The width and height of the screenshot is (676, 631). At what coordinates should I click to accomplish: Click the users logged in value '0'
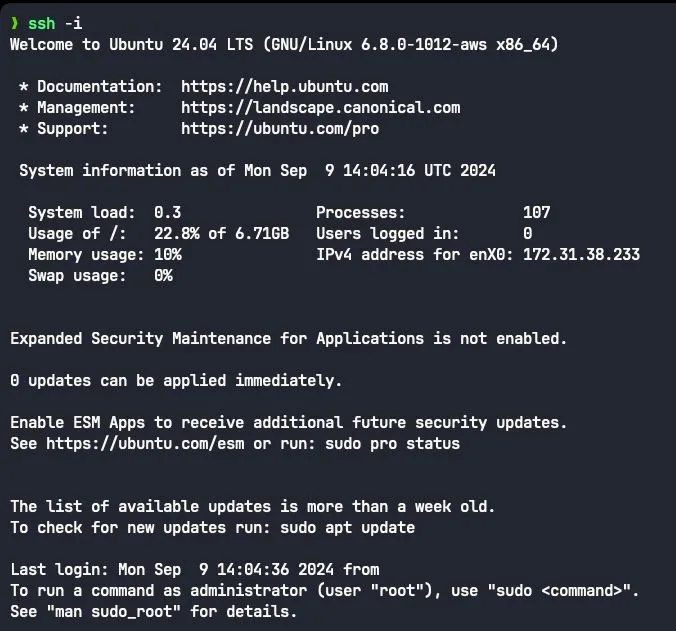click(x=528, y=234)
